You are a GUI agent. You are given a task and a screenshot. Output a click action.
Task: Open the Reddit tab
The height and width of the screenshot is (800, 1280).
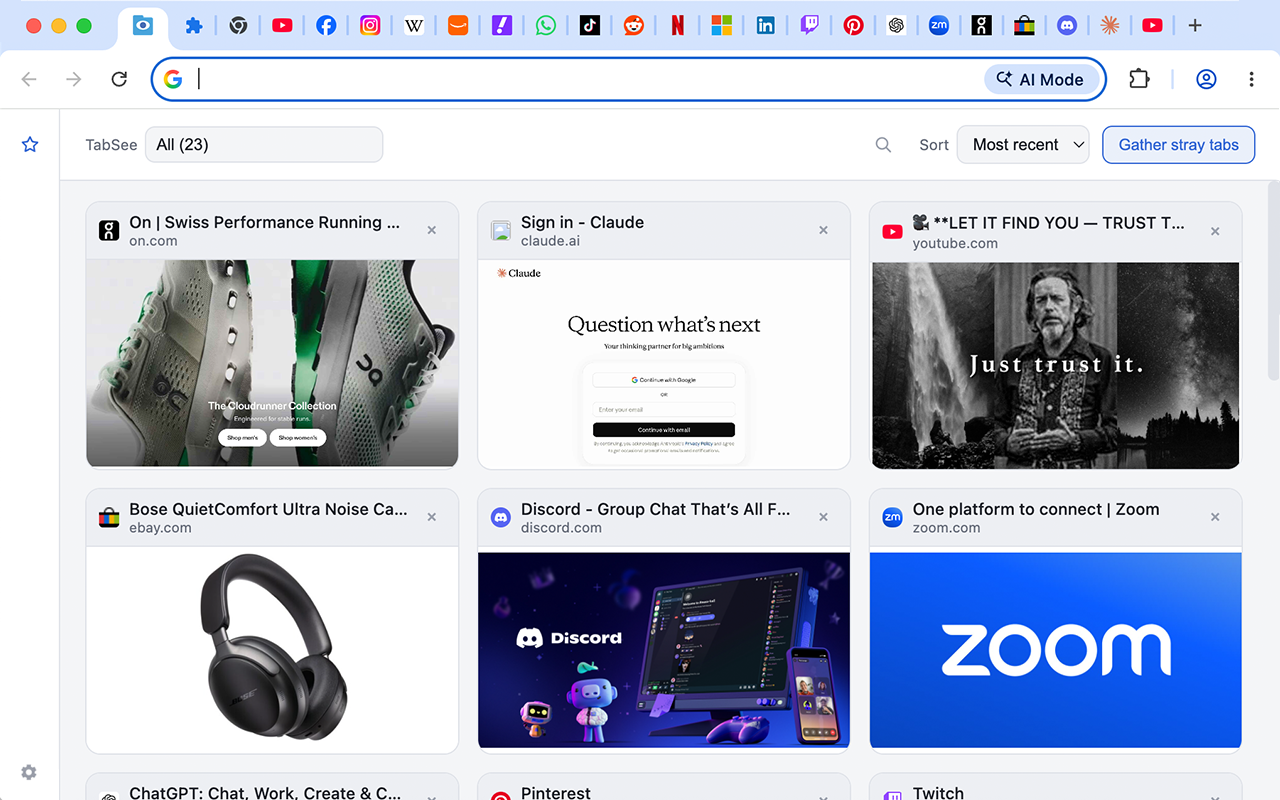(x=634, y=26)
